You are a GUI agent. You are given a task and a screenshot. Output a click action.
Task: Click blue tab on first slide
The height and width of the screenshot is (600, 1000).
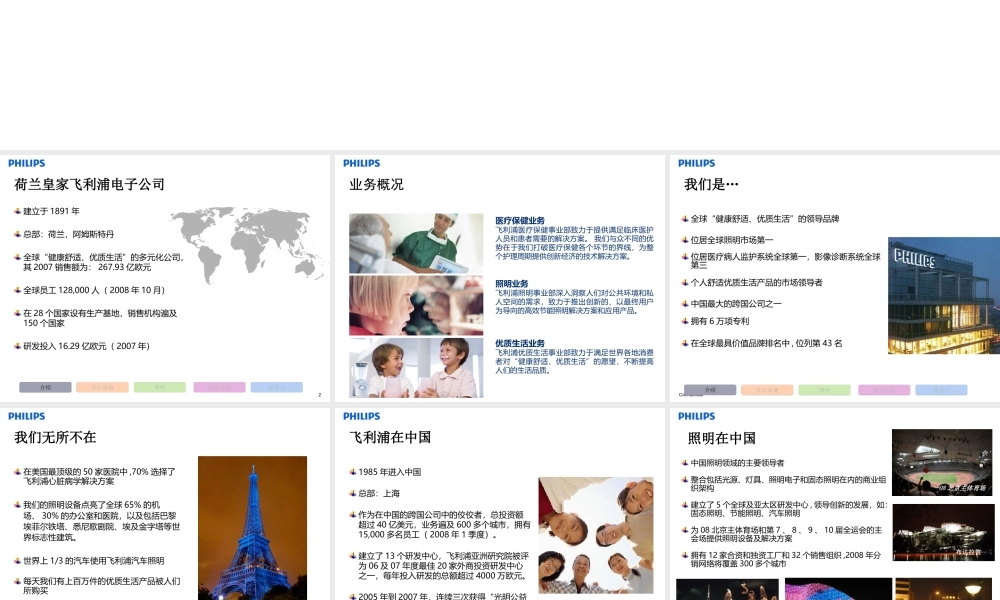(x=277, y=387)
